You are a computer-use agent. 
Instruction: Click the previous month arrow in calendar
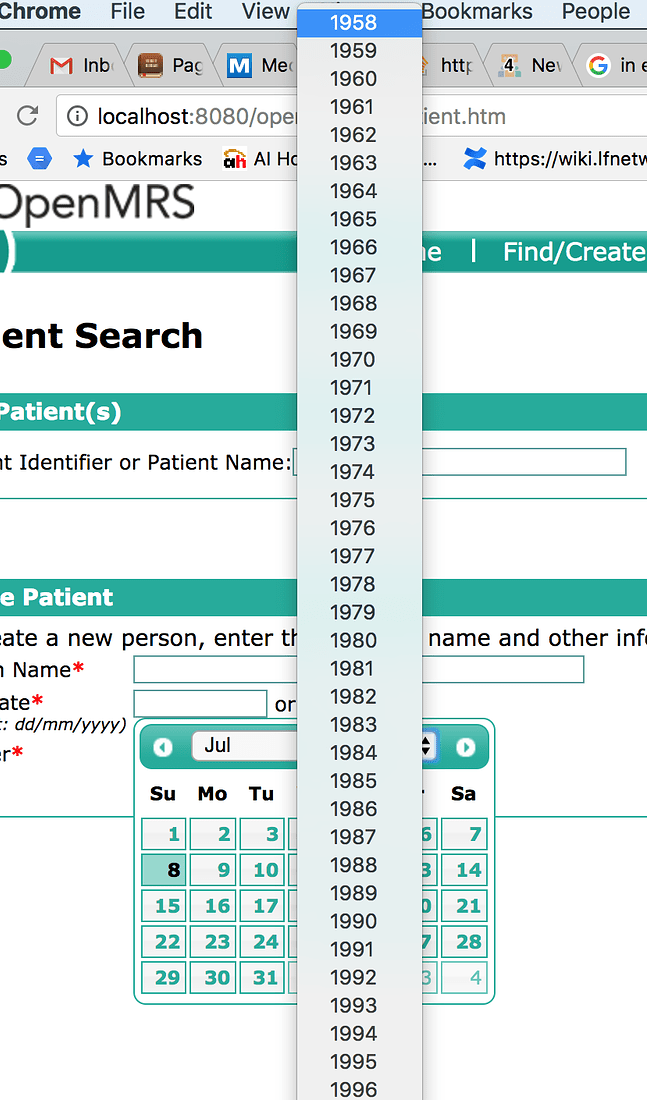[163, 747]
